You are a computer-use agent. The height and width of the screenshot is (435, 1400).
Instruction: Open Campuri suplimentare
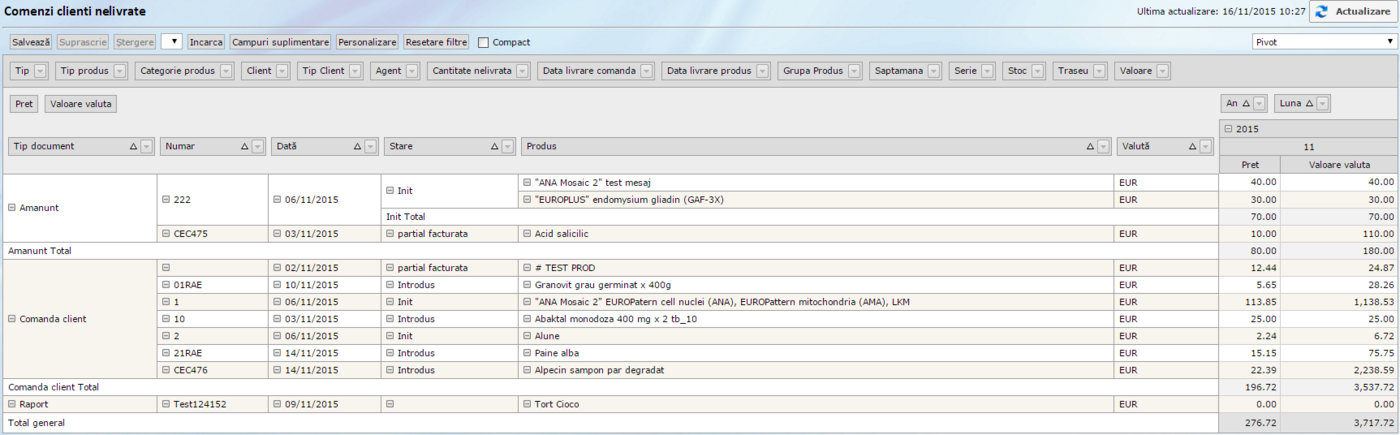[x=280, y=43]
